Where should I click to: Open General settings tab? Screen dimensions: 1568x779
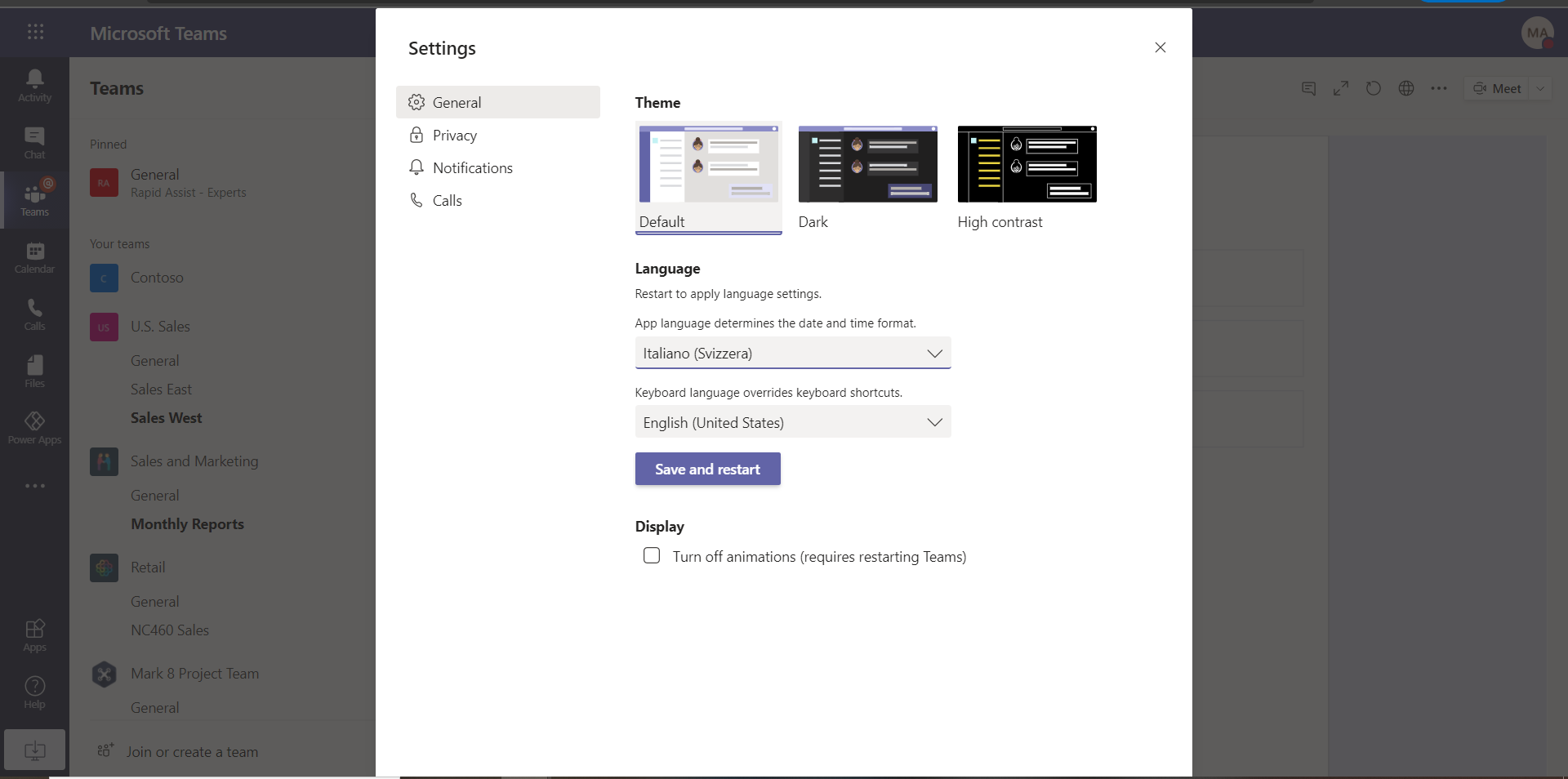(x=498, y=102)
